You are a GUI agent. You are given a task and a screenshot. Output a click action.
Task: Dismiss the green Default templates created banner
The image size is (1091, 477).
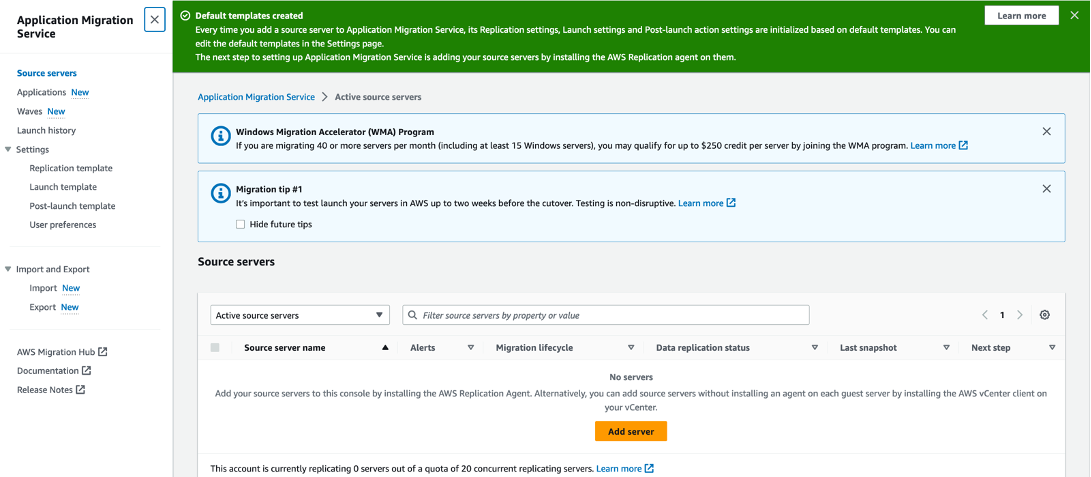coord(1074,15)
